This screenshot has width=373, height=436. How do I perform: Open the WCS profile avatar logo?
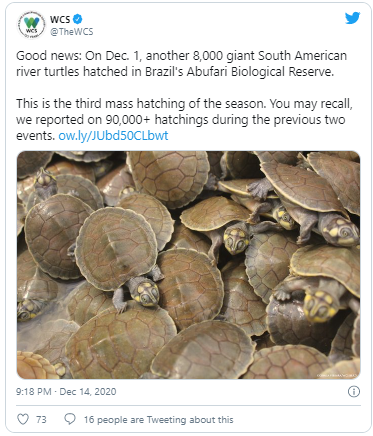coord(31,25)
